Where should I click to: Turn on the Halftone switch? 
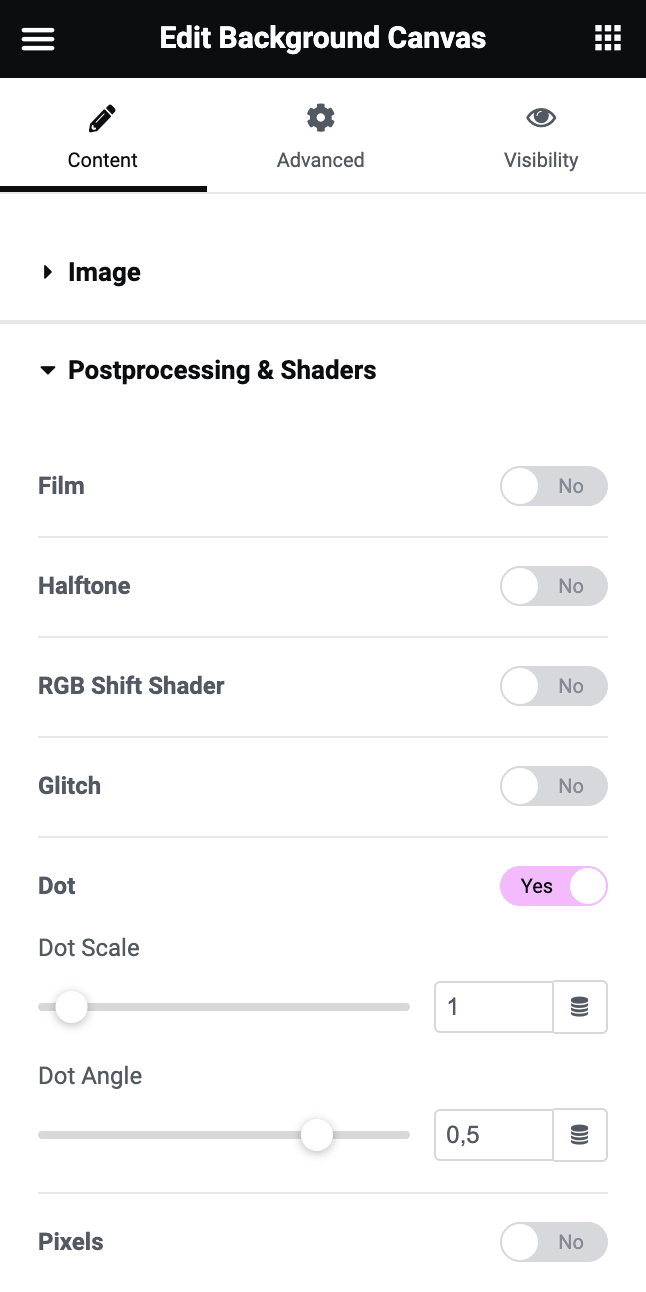[554, 586]
